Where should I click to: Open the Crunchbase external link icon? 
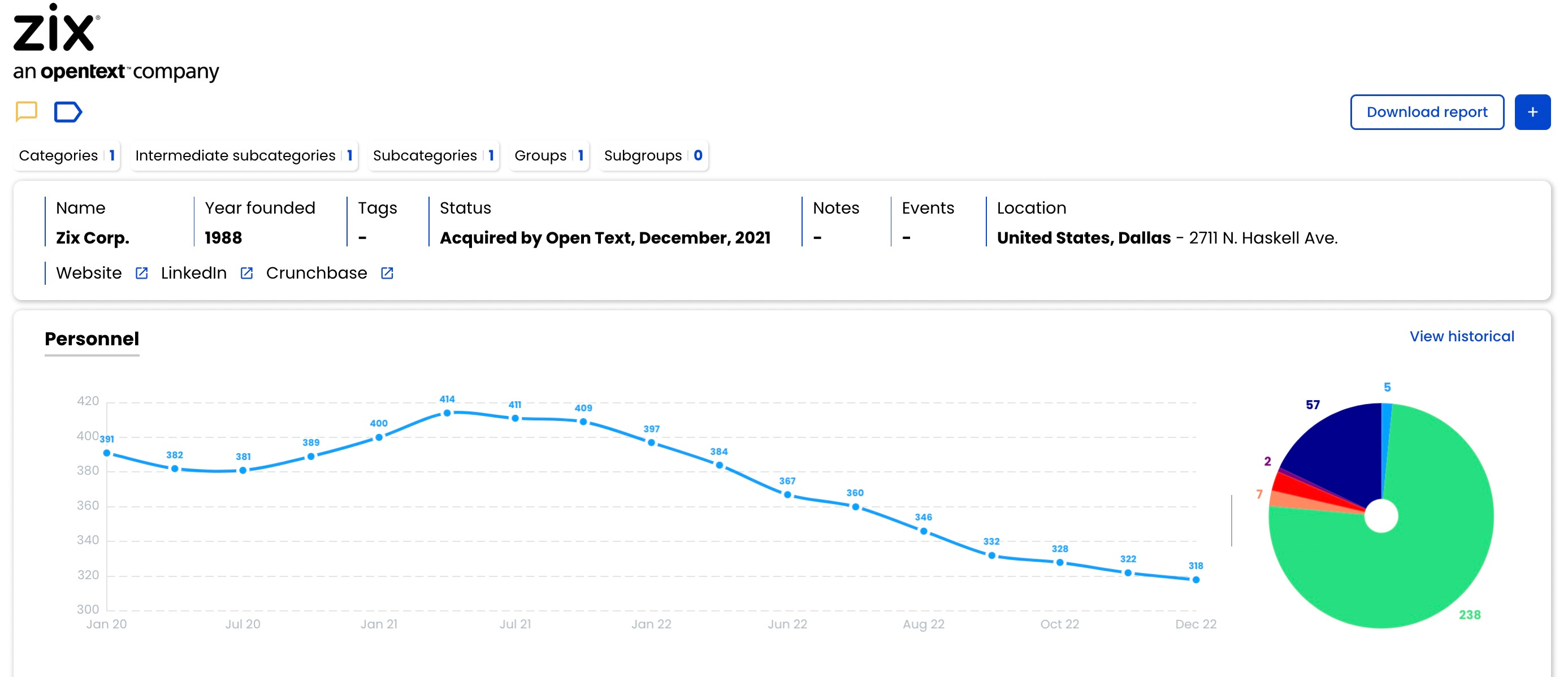click(x=387, y=274)
